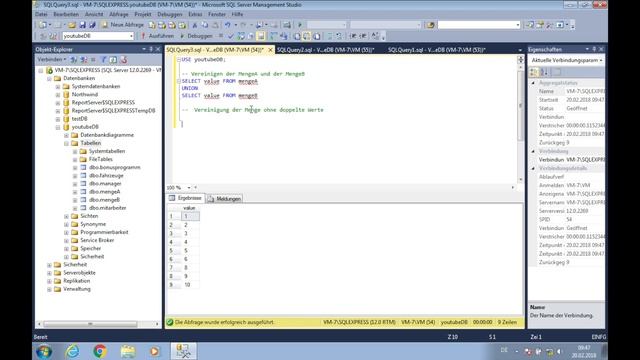Open the Hilfe menu
The image size is (640, 360).
click(x=237, y=14)
